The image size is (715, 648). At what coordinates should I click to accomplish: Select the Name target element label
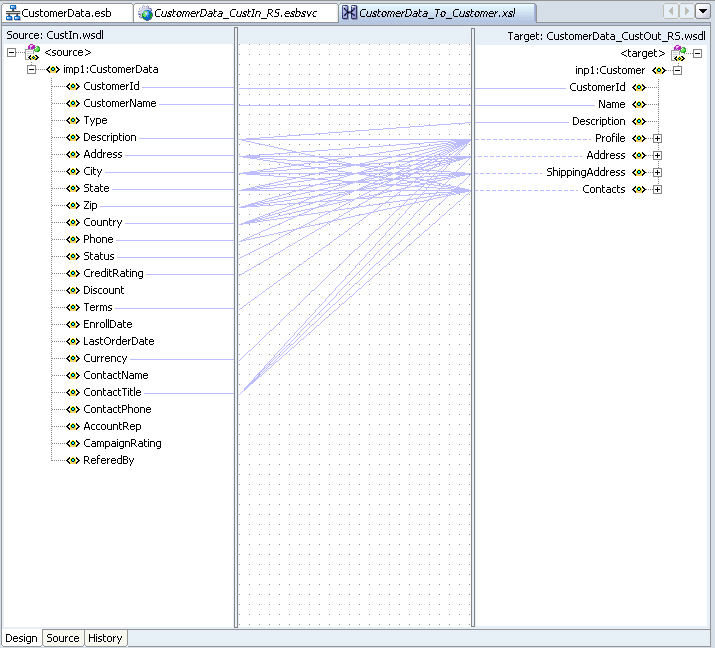click(611, 104)
